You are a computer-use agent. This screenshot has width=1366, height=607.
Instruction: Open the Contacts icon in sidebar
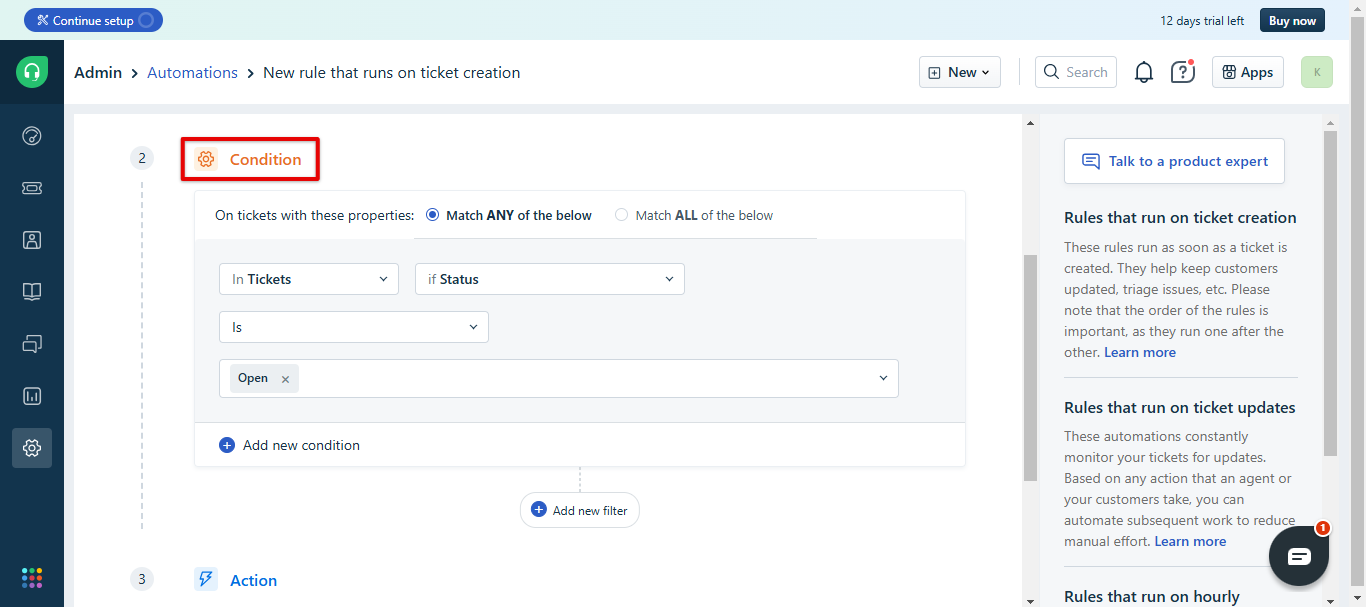32,240
